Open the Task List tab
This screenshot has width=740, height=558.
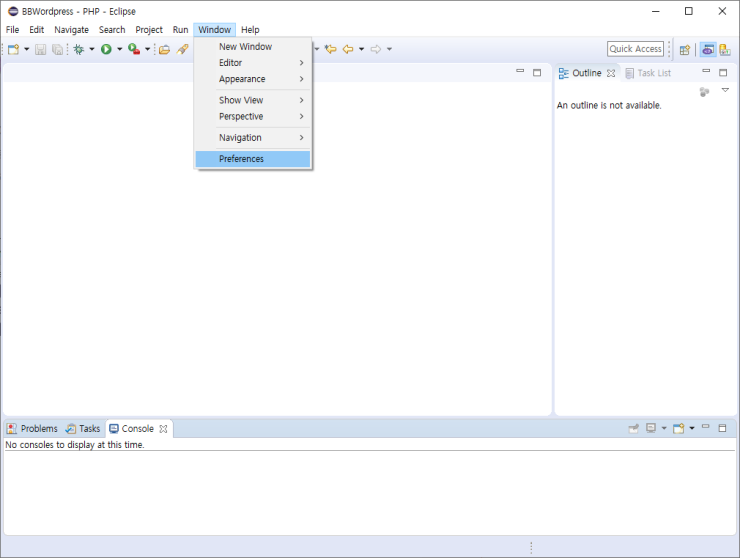(x=653, y=73)
